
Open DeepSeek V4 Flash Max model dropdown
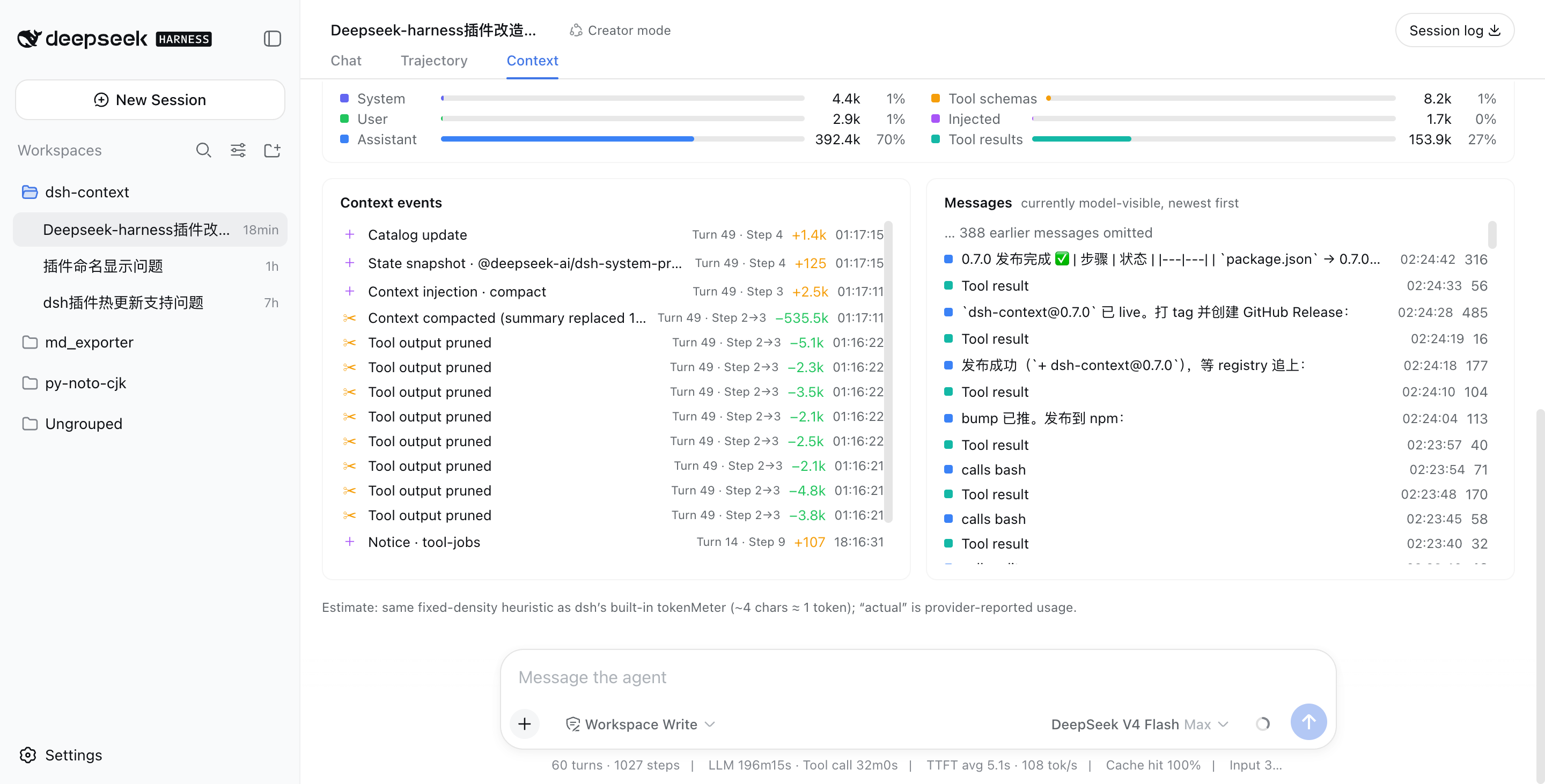click(1139, 724)
